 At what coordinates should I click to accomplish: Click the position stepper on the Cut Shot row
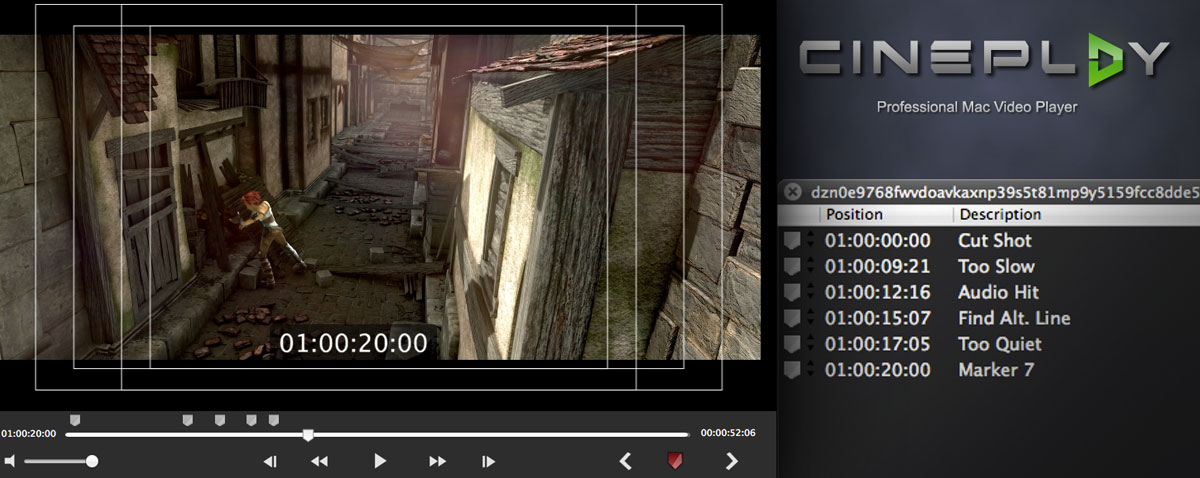click(x=809, y=241)
